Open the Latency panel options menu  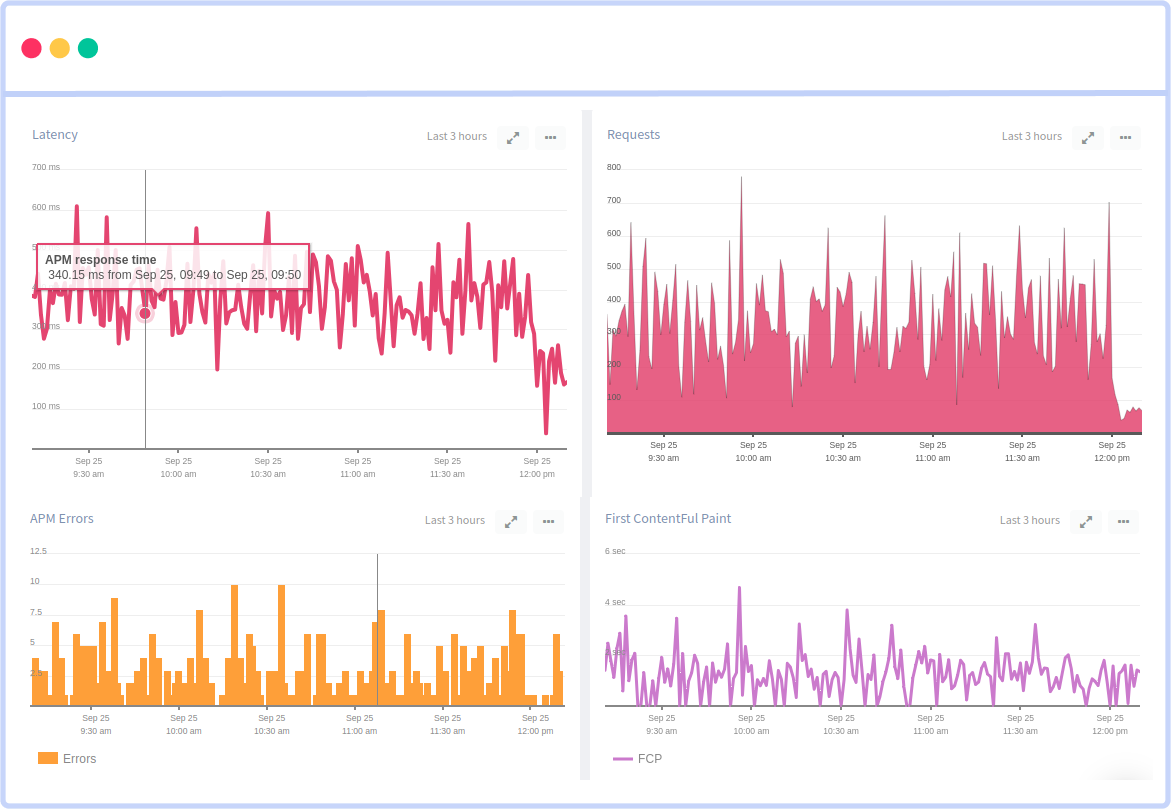549,137
